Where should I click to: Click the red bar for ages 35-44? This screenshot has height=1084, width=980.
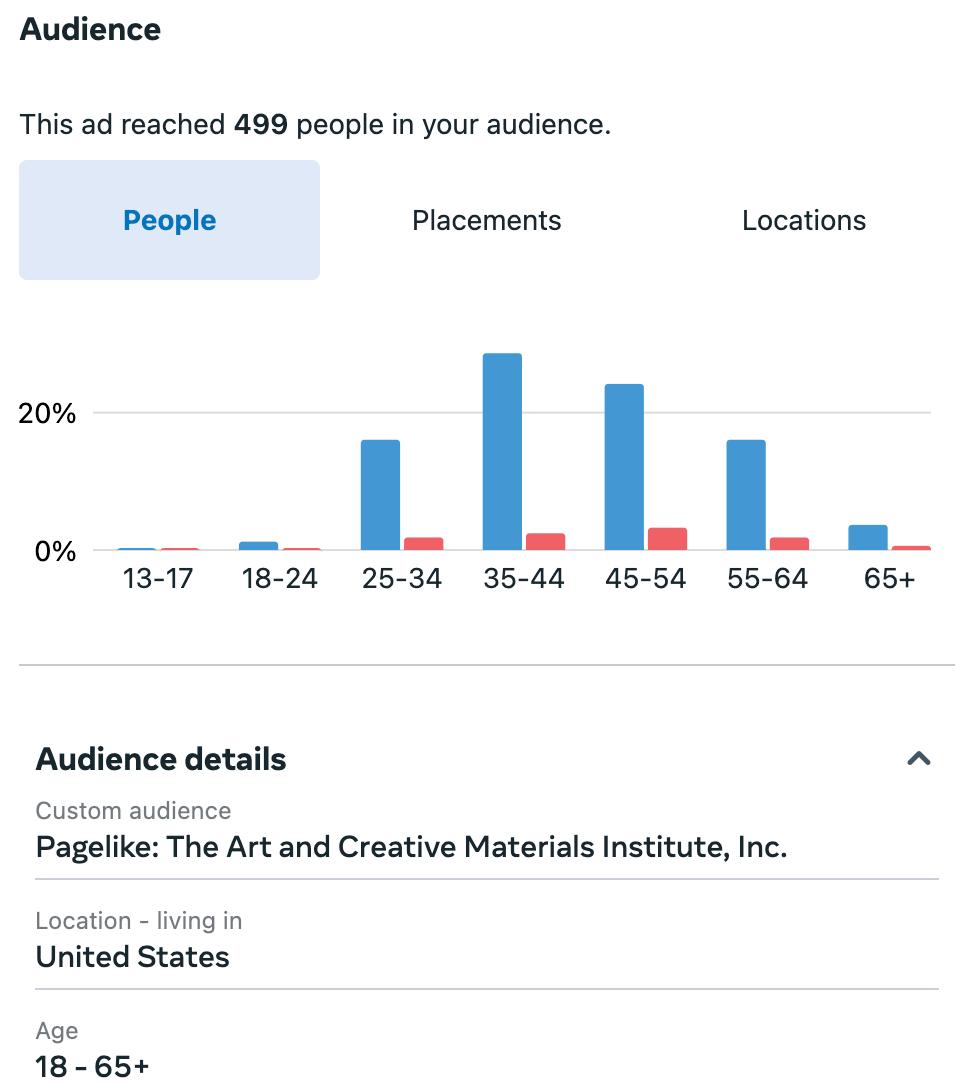point(545,541)
